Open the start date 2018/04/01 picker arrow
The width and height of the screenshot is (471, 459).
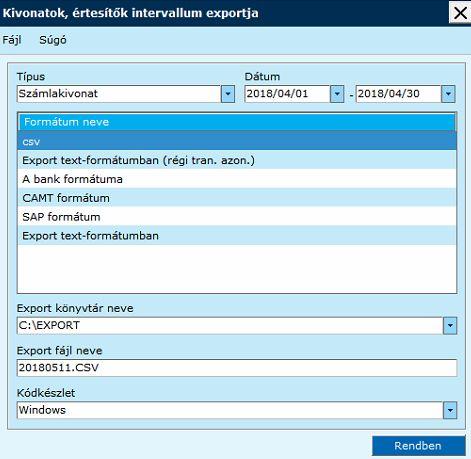click(337, 94)
